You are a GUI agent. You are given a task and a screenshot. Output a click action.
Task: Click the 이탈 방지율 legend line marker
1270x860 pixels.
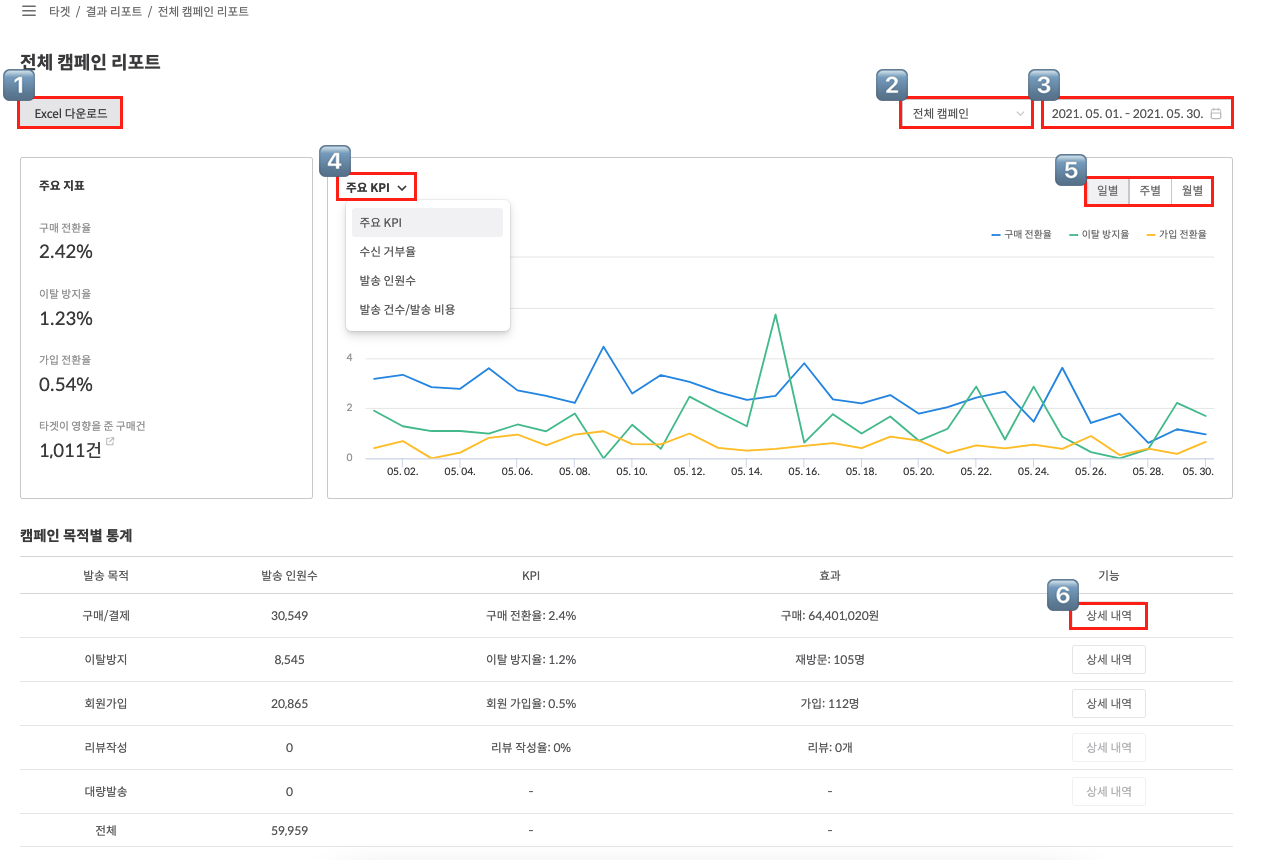pyautogui.click(x=1074, y=234)
